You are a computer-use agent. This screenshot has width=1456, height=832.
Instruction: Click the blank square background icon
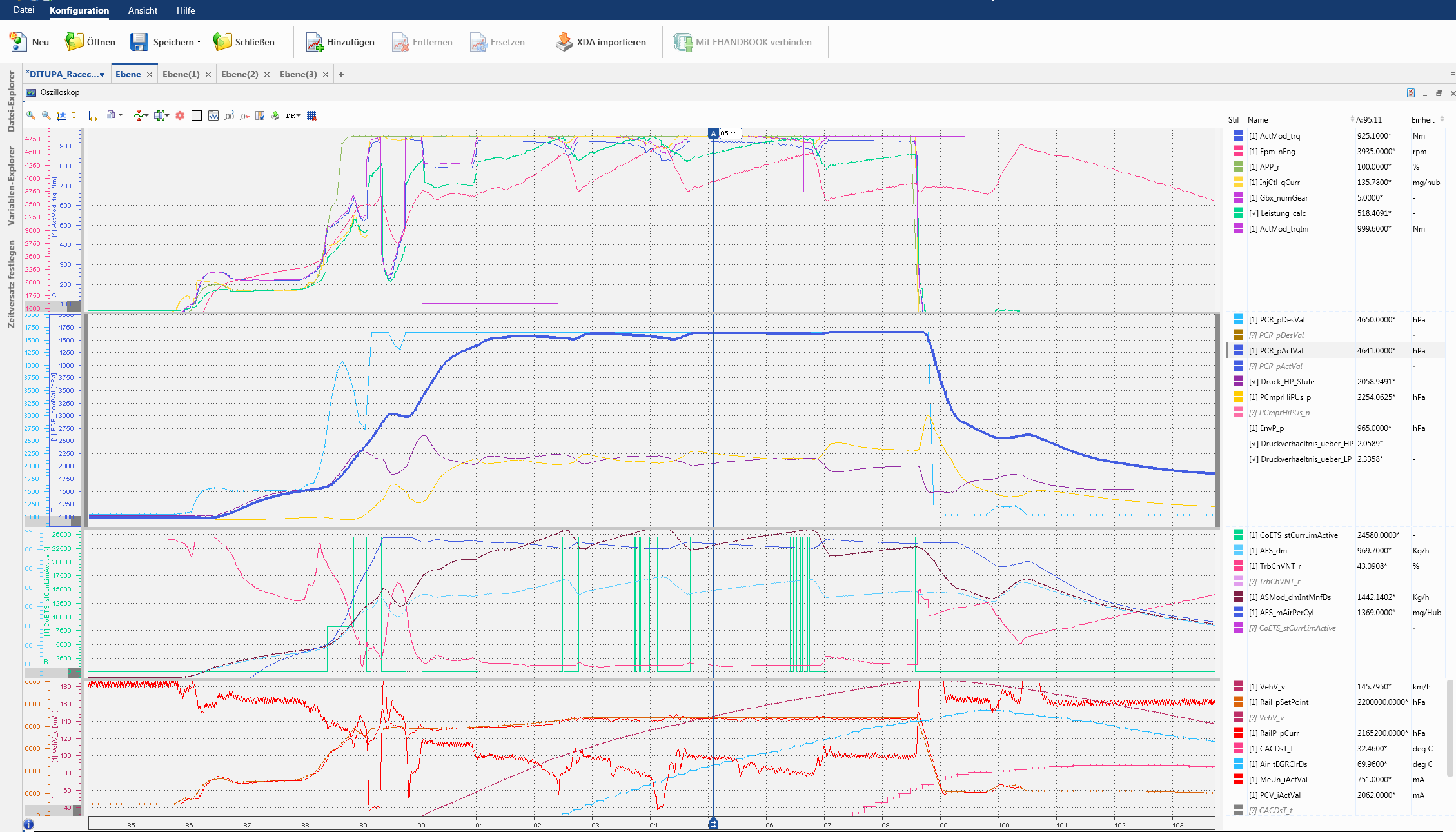[x=197, y=115]
